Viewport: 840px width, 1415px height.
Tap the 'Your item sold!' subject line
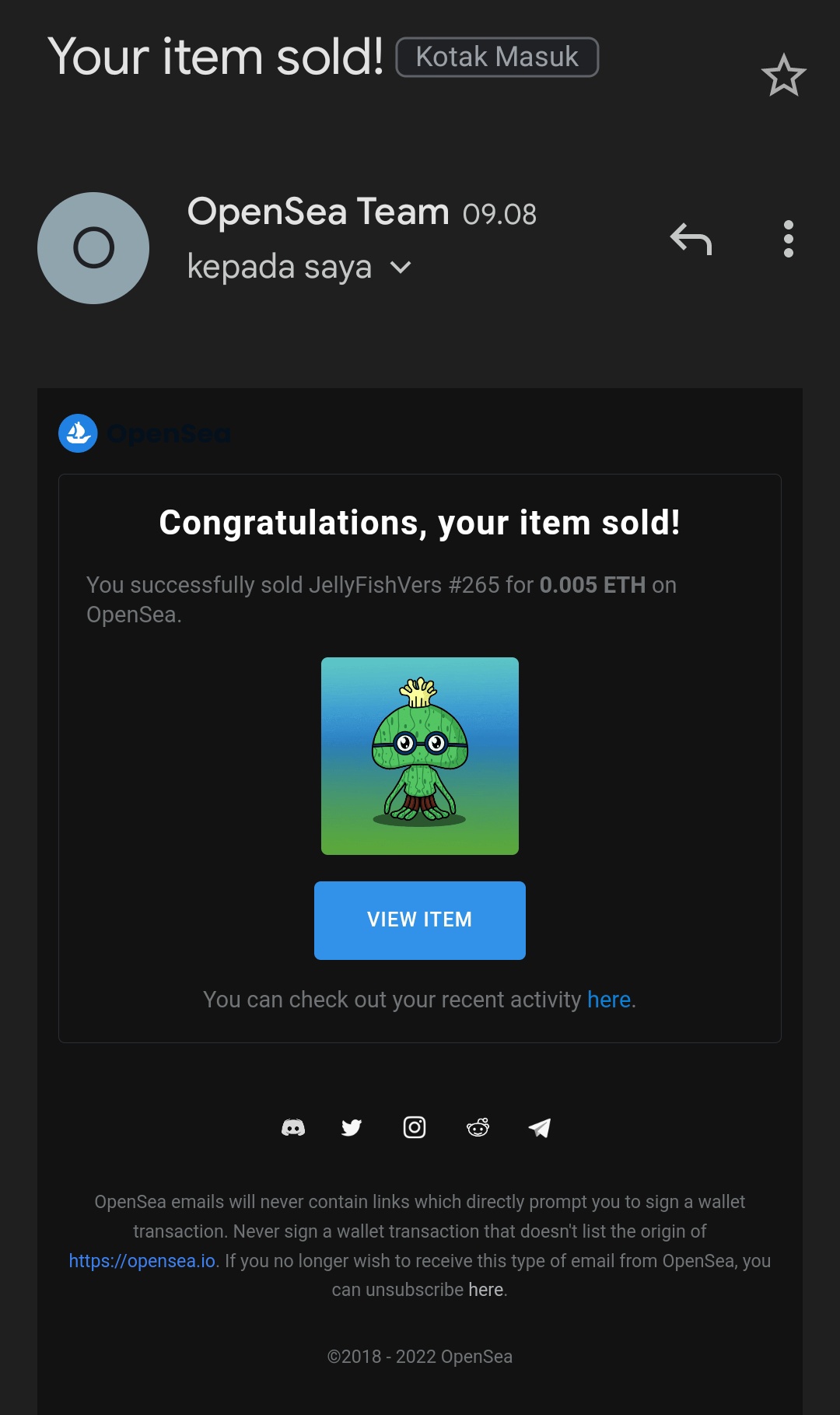215,57
